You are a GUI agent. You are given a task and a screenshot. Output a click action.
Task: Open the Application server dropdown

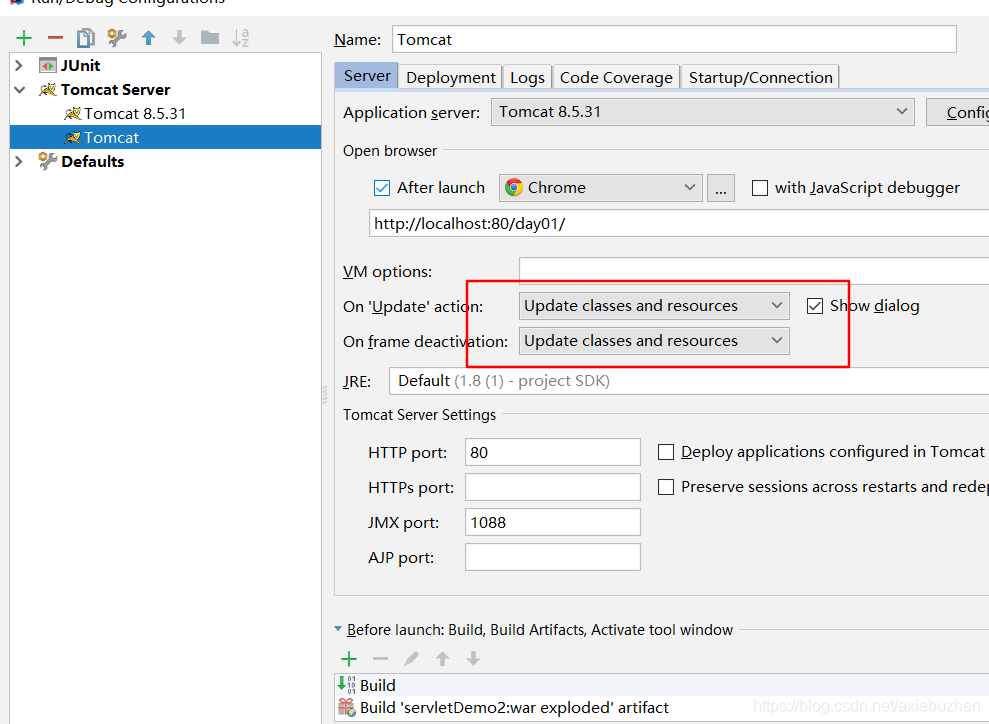tap(703, 112)
